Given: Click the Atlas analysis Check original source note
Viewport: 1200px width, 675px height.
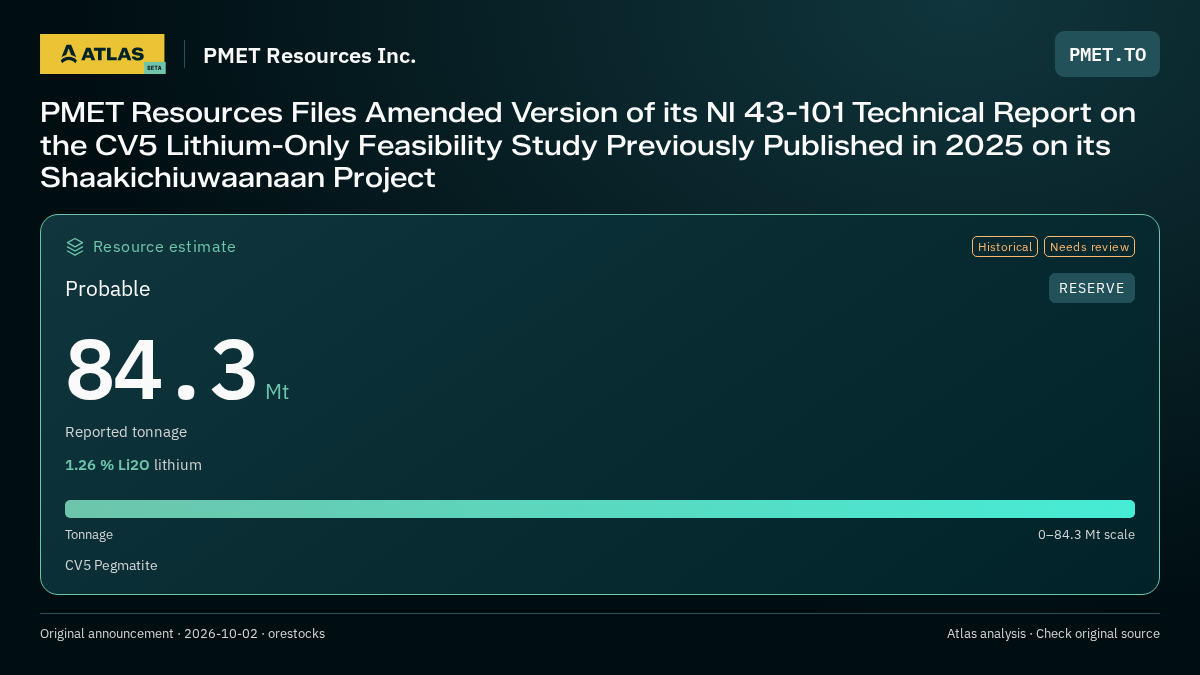Looking at the screenshot, I should pyautogui.click(x=1053, y=634).
